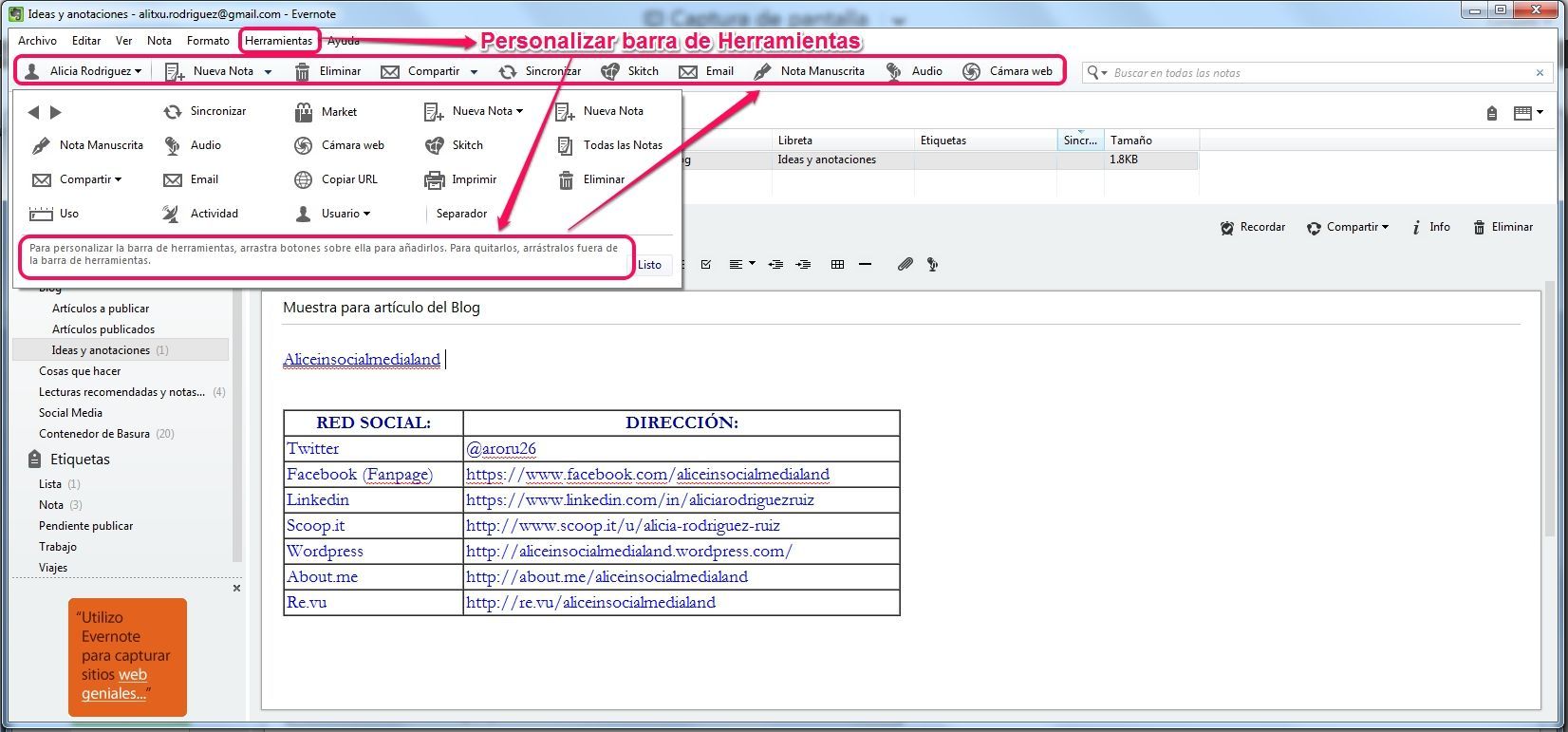
Task: Open the search options magnifier dropdown
Action: 1097,73
